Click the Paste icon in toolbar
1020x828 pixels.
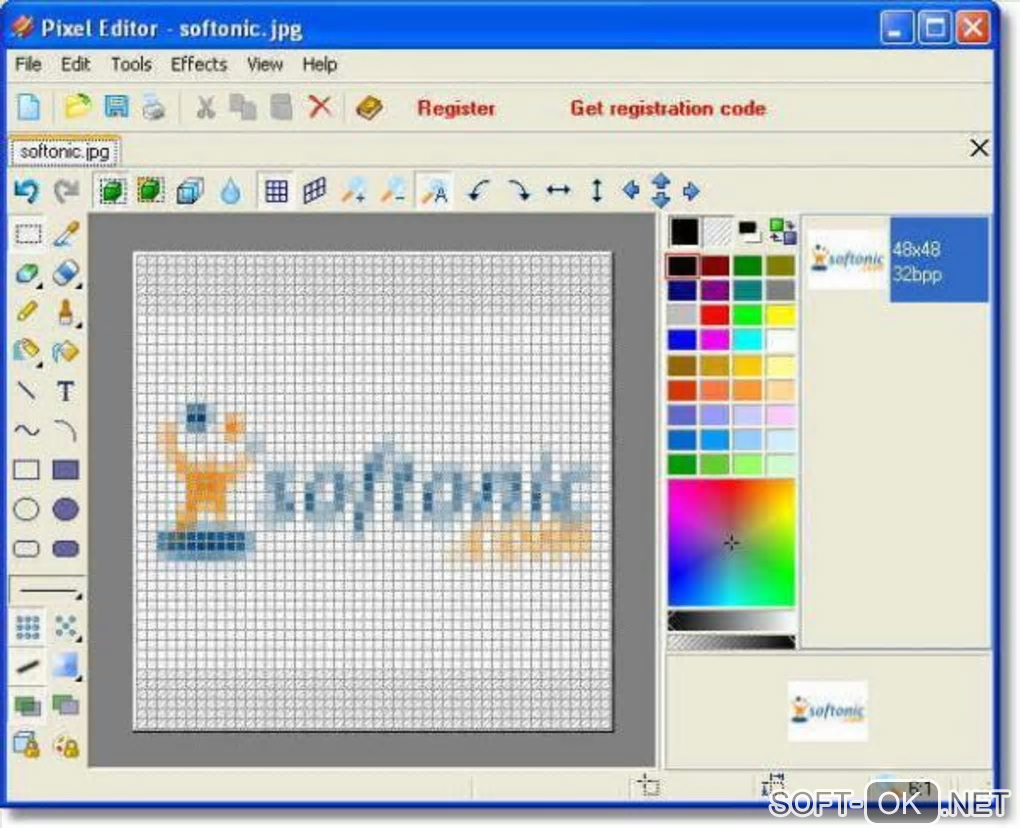point(281,107)
